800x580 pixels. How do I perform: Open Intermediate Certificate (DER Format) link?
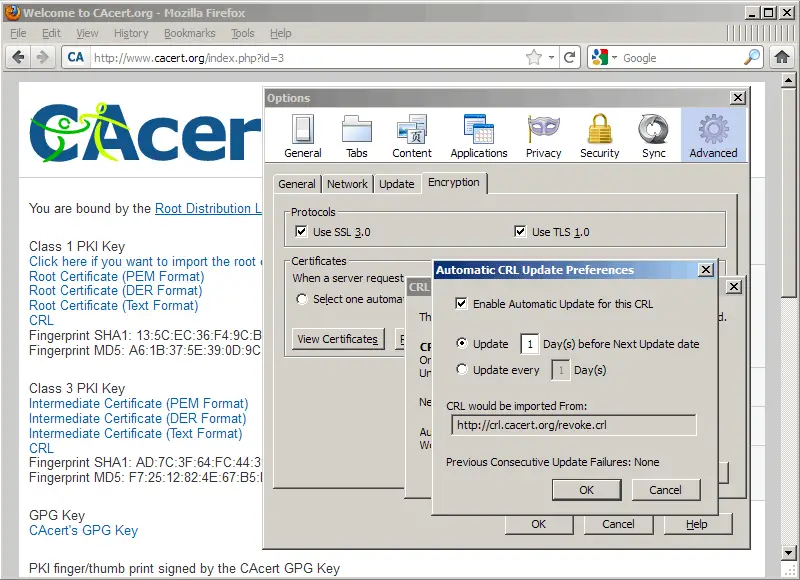point(138,419)
